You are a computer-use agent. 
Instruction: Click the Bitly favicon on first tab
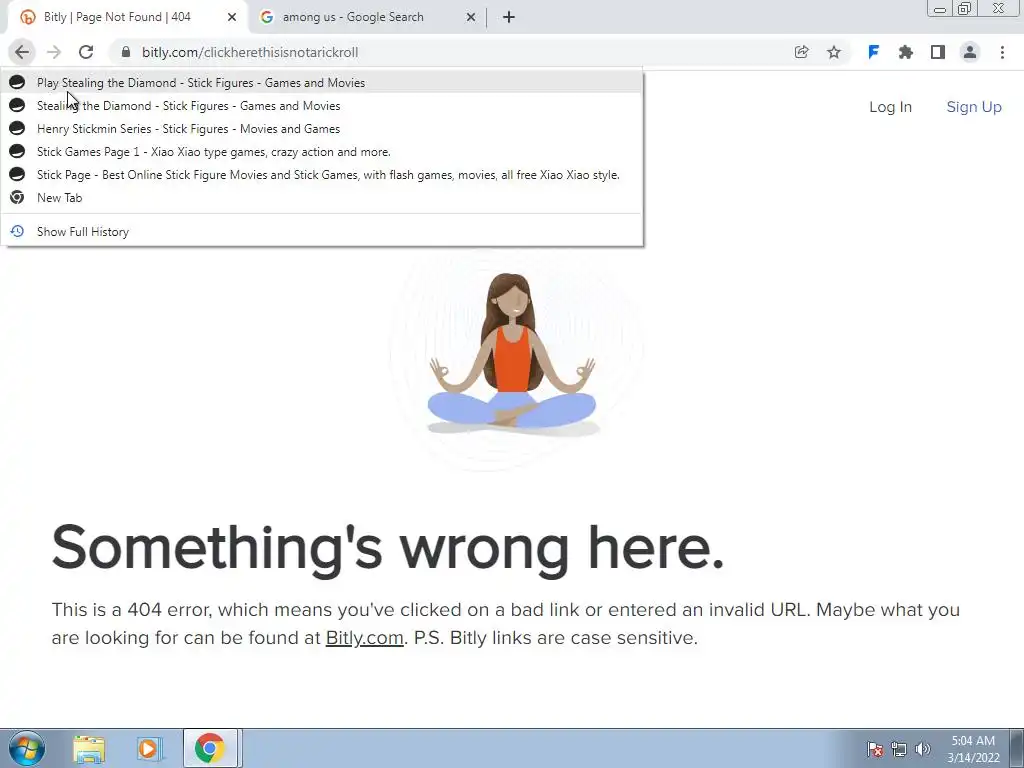[x=27, y=17]
